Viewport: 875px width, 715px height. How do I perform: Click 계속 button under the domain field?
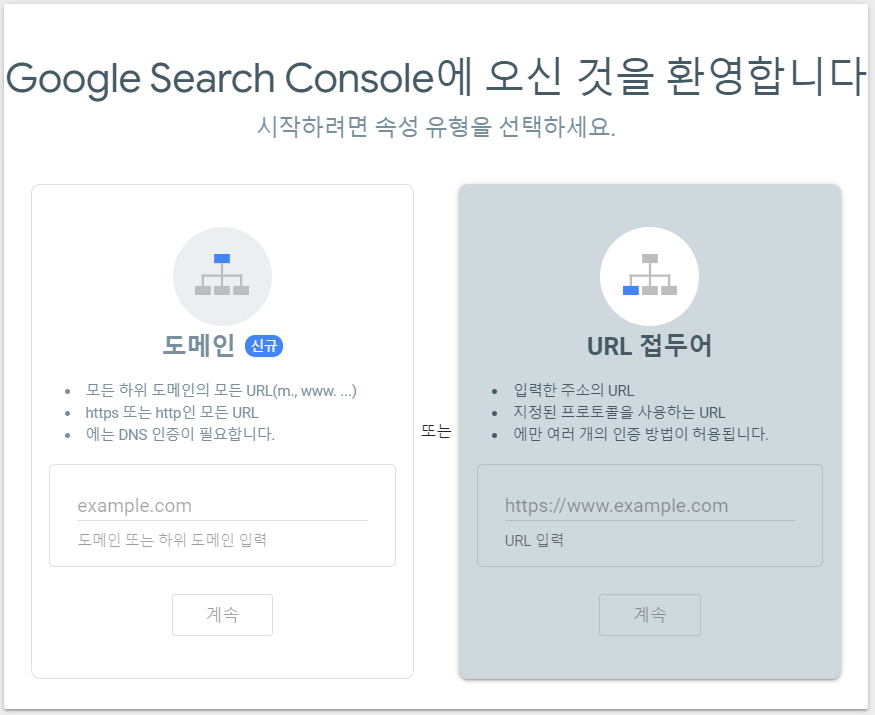222,615
